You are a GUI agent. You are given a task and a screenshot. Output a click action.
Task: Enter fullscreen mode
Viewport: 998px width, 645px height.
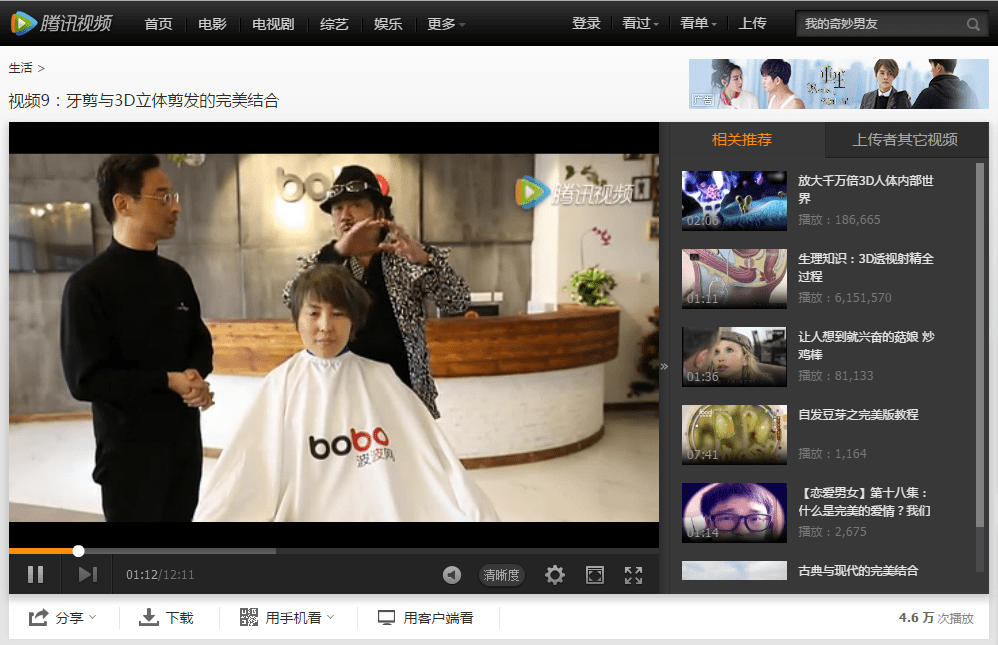633,575
